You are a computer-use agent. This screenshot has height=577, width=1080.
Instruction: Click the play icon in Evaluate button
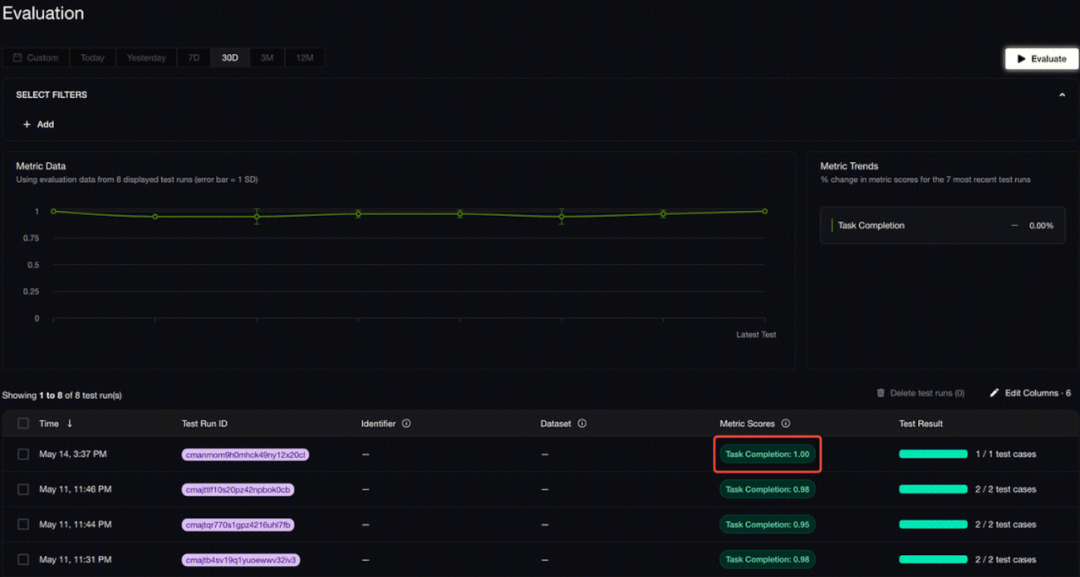click(1021, 59)
